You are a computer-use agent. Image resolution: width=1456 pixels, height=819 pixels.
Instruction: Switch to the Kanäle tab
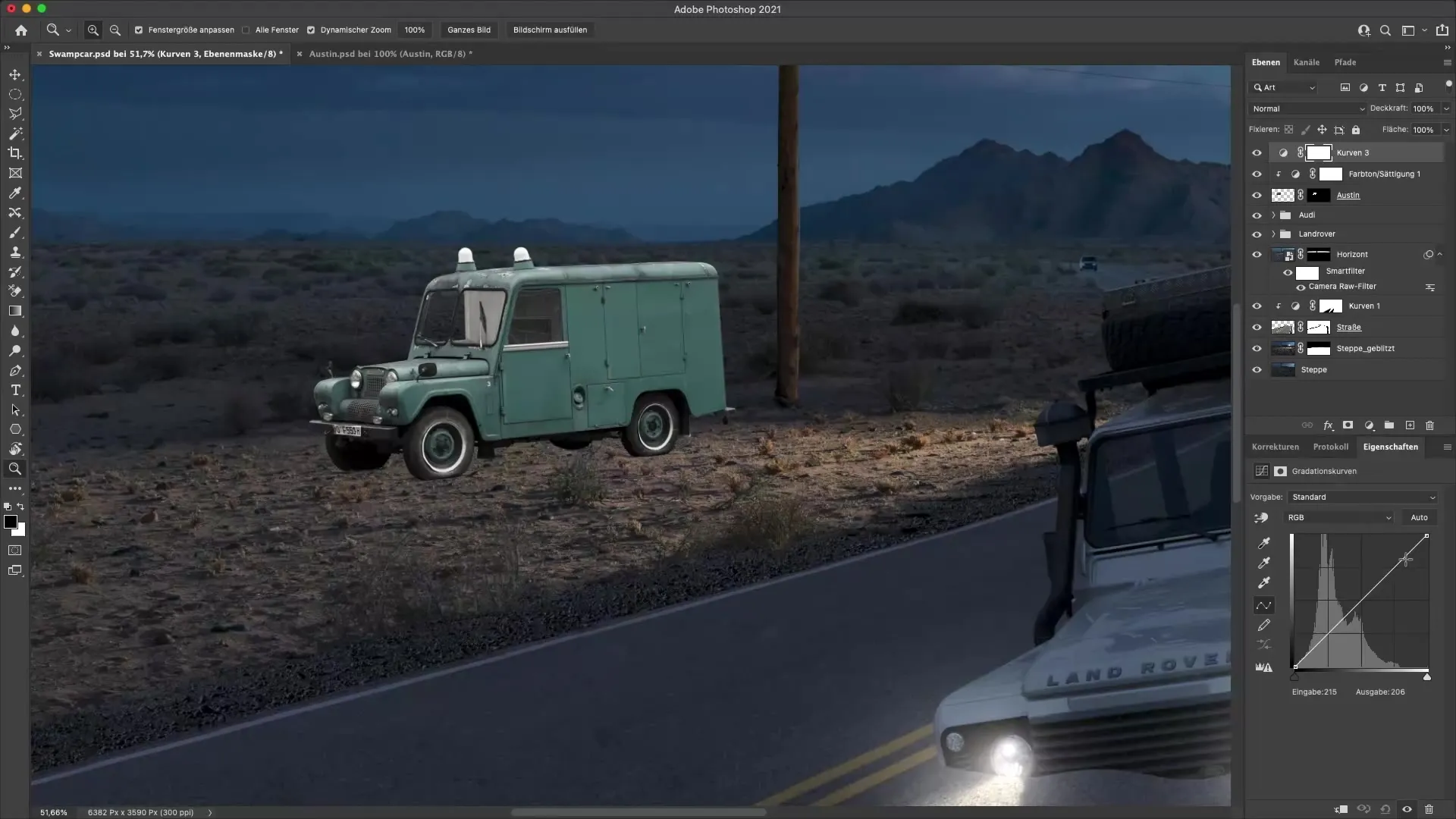(1306, 62)
